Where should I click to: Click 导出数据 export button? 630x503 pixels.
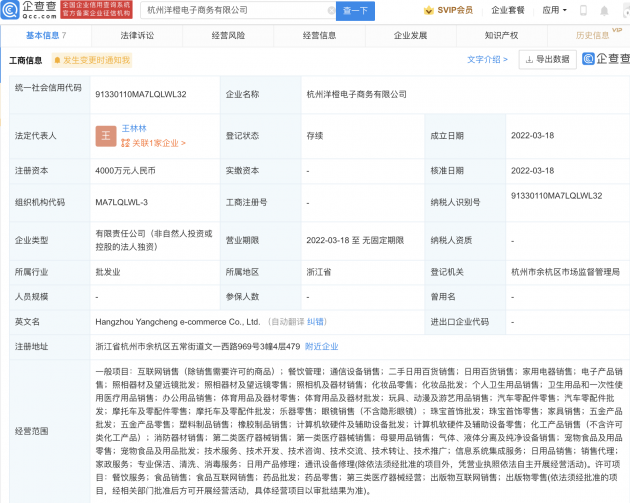[x=548, y=59]
